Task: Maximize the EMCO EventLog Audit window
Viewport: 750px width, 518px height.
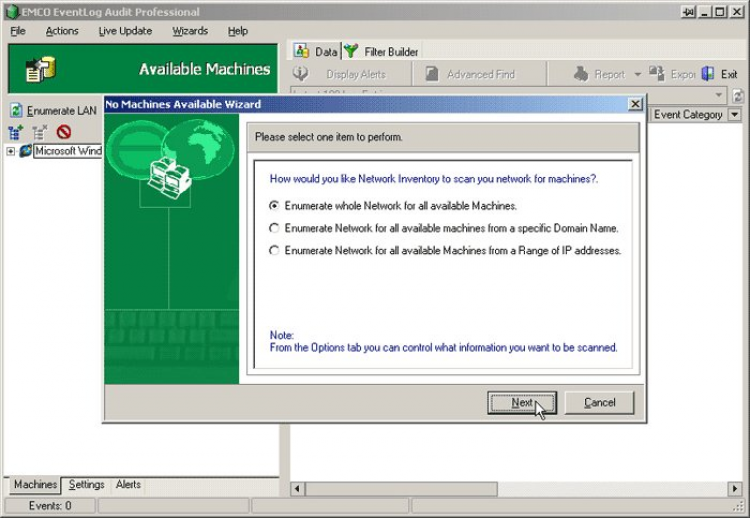Action: click(x=720, y=12)
